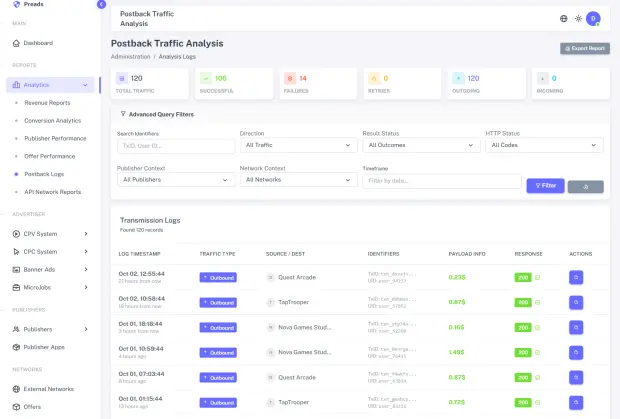
Task: Click Outbound badge for Oct 01, 01:15:44
Action: pos(218,403)
